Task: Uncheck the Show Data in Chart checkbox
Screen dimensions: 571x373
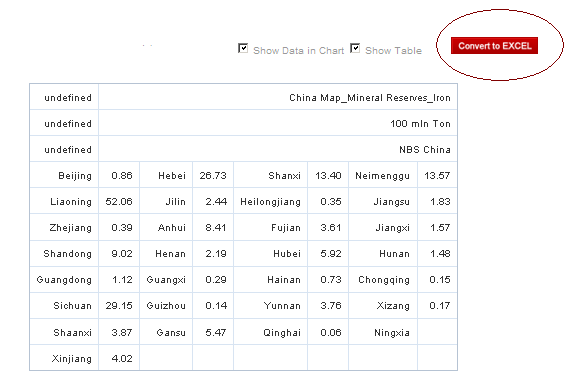Action: [x=243, y=48]
